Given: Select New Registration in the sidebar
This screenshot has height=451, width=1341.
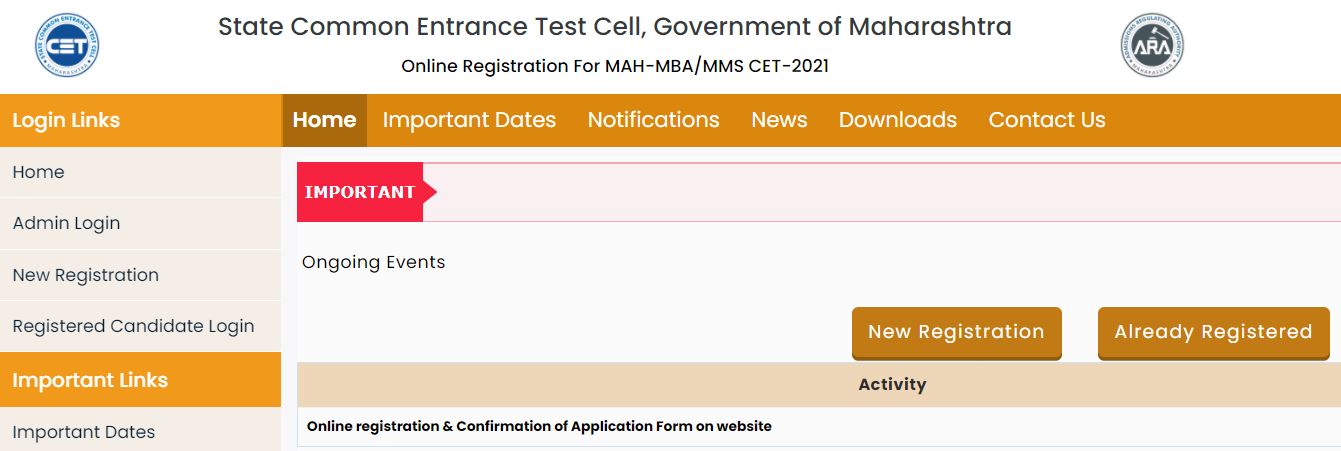Looking at the screenshot, I should coord(86,275).
